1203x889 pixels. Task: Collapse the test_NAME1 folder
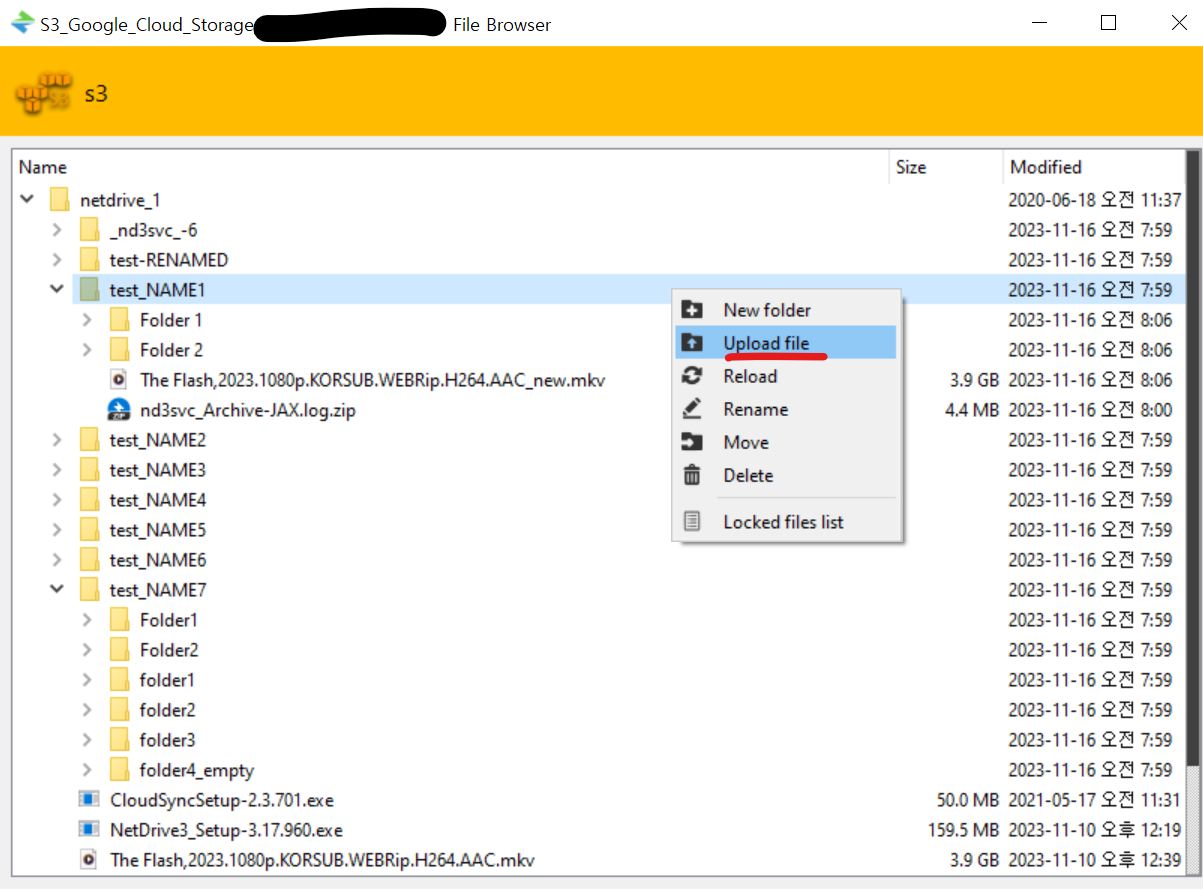pos(57,290)
